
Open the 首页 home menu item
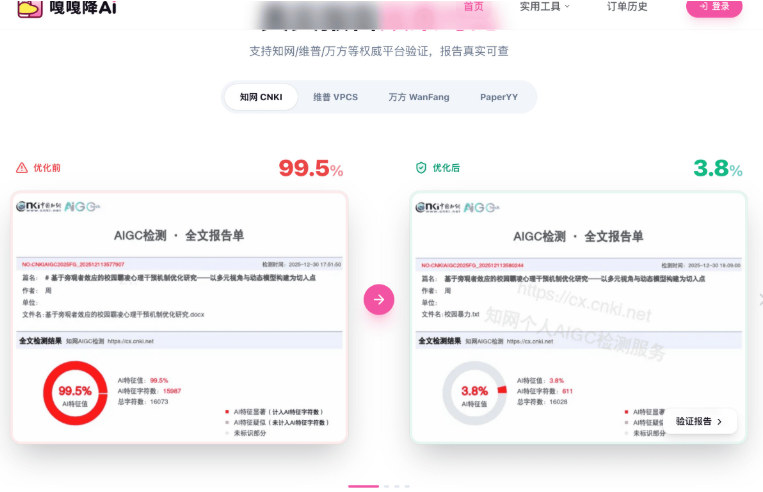pyautogui.click(x=473, y=6)
